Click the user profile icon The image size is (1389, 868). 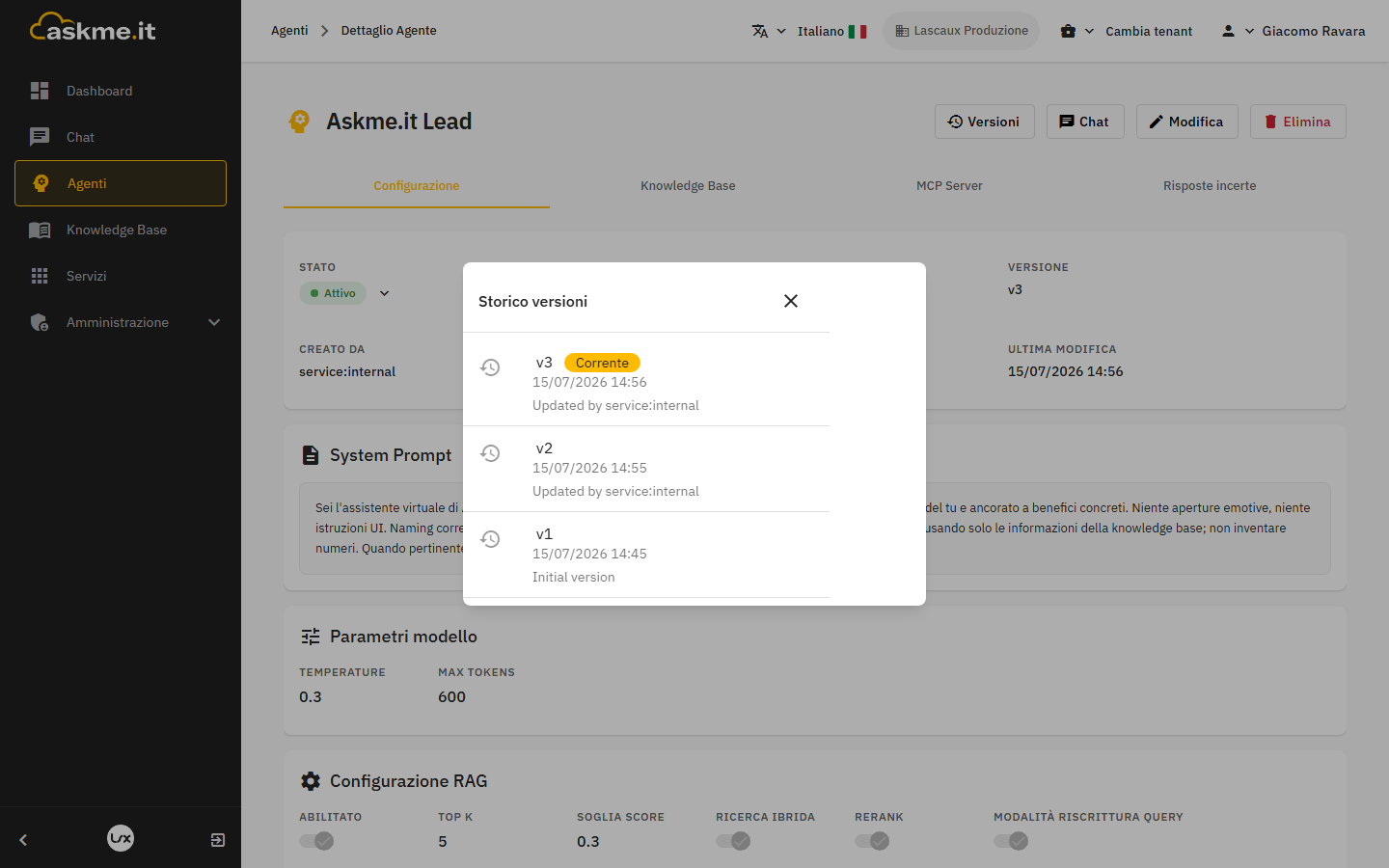coord(1228,31)
